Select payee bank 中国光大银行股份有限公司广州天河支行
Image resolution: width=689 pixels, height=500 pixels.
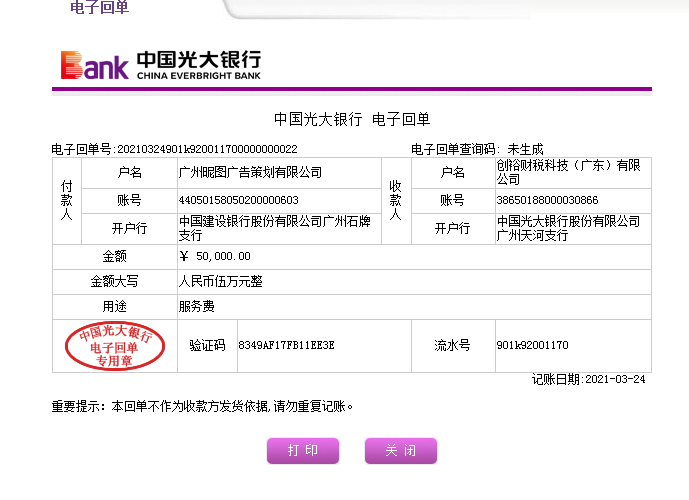click(x=568, y=228)
